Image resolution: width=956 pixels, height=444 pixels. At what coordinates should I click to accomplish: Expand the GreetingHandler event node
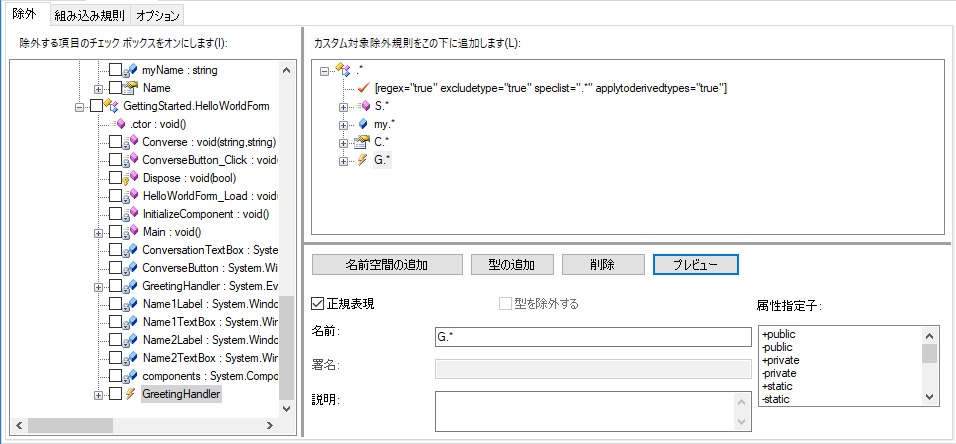[x=98, y=395]
